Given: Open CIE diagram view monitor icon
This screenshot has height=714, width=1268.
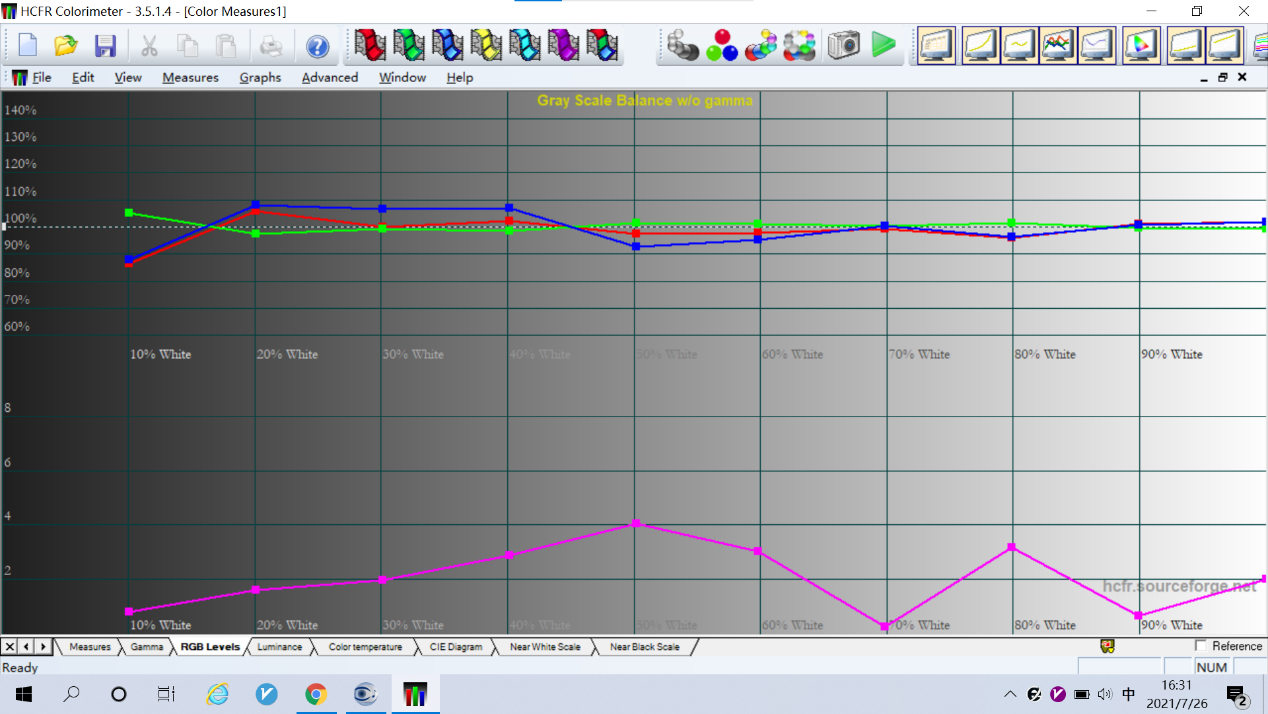Looking at the screenshot, I should click(1141, 46).
